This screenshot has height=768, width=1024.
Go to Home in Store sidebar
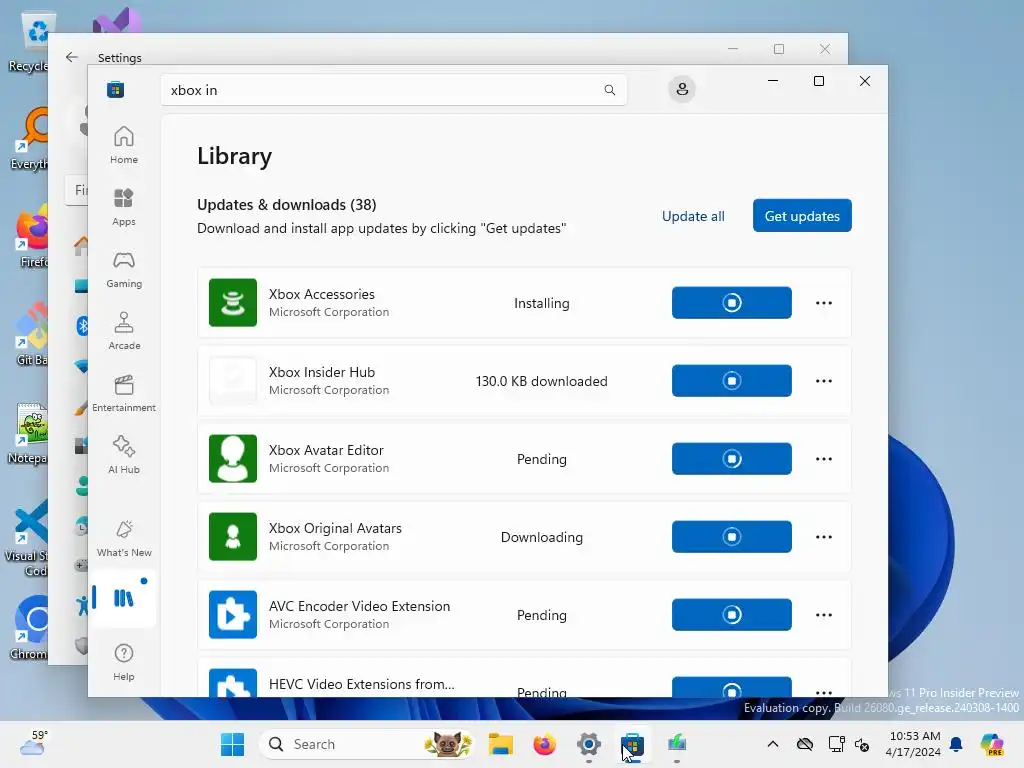[x=123, y=145]
